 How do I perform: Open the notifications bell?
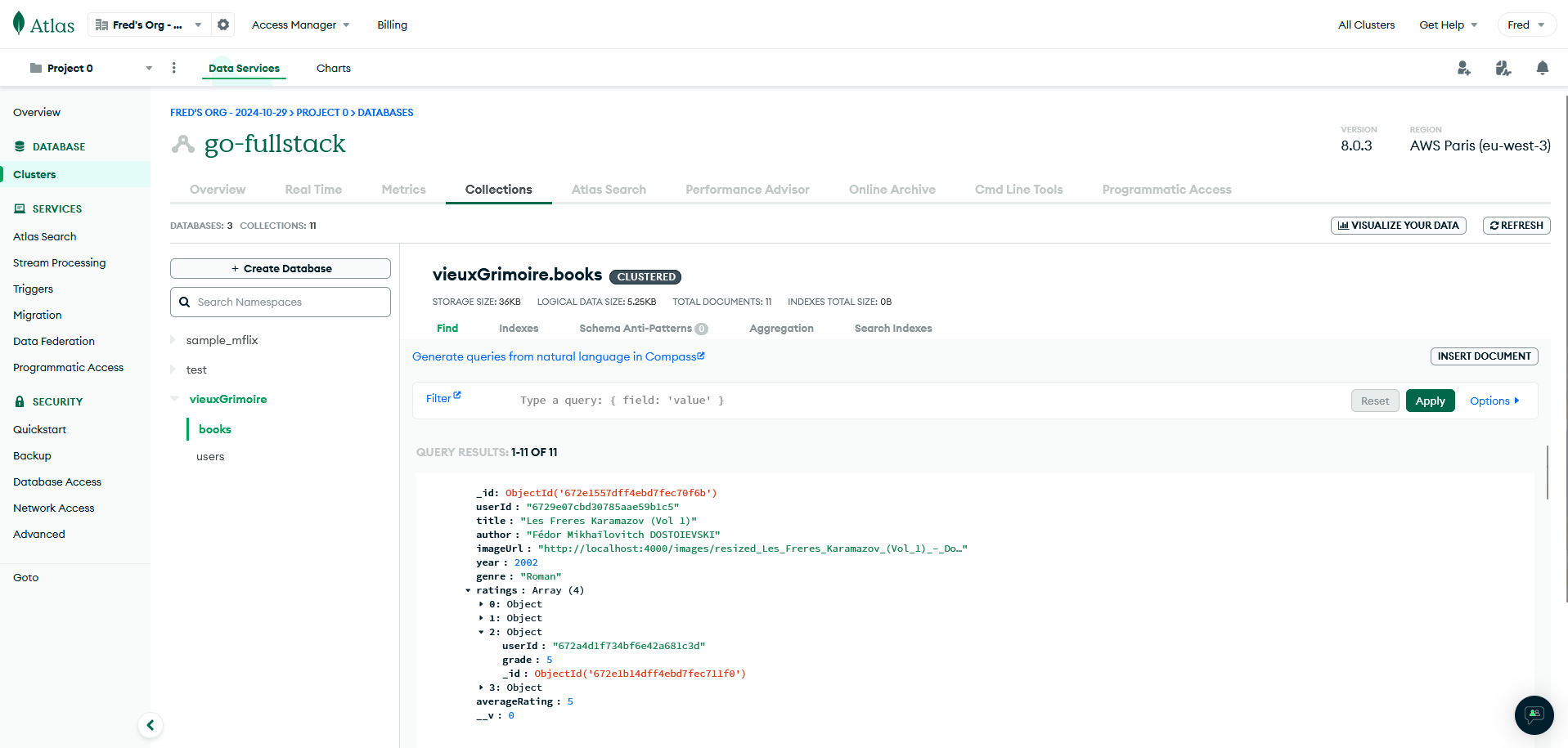[1542, 69]
